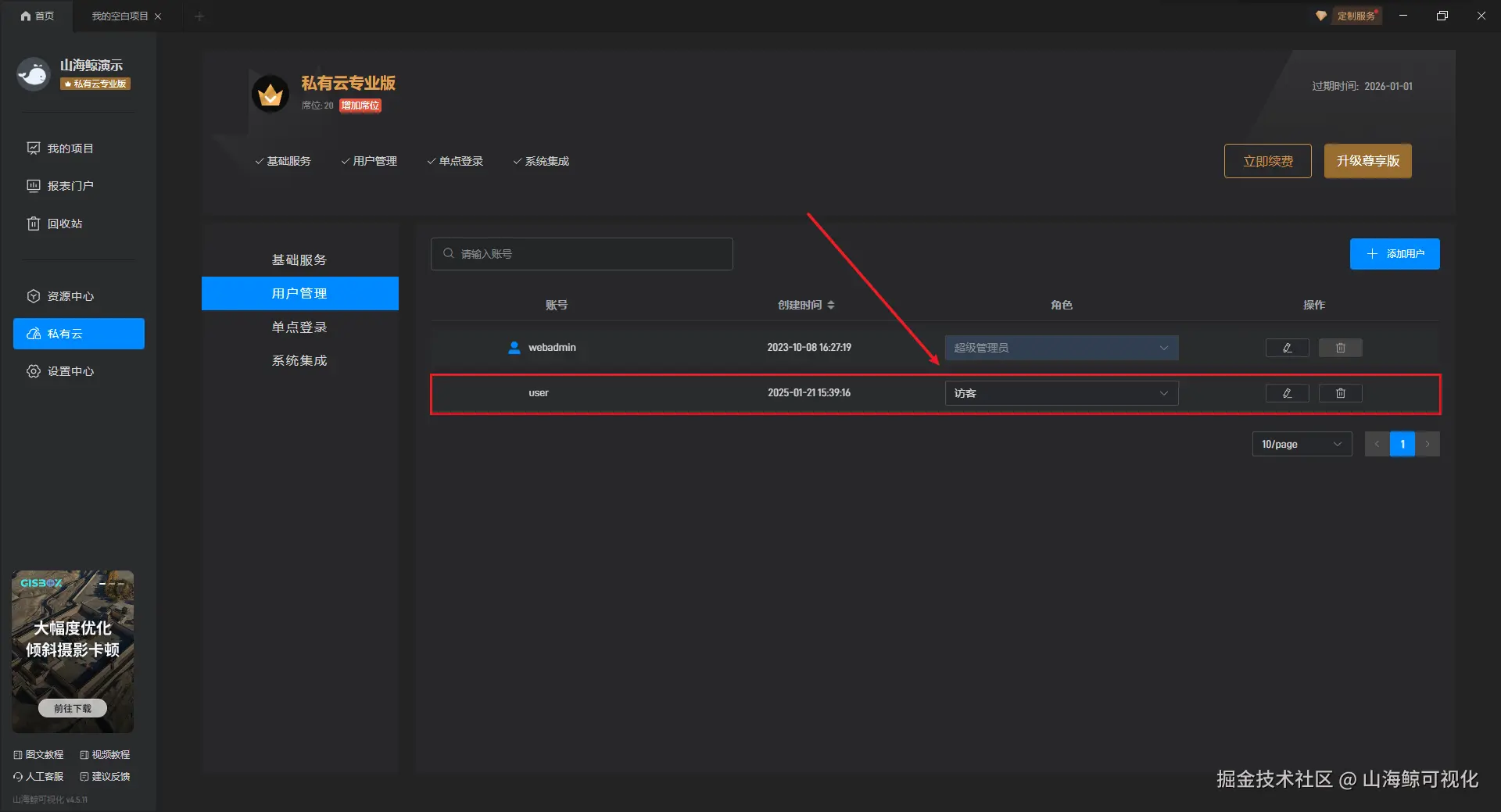This screenshot has height=812, width=1501.
Task: Click the 山海鲸演示 whale avatar
Action: [x=34, y=73]
